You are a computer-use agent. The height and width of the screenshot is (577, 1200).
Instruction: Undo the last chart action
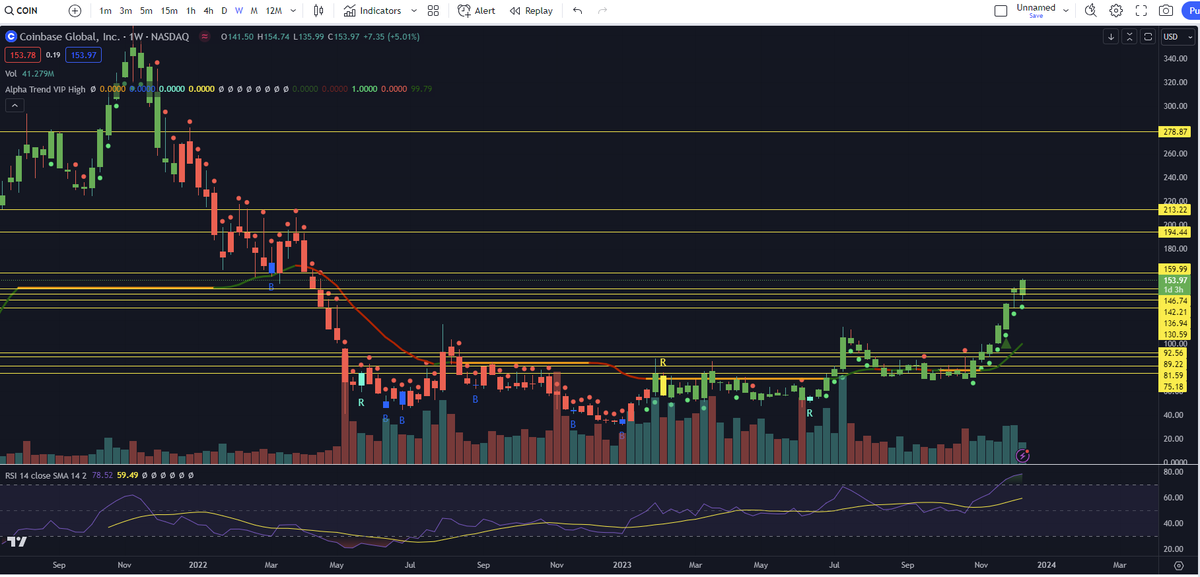point(577,10)
